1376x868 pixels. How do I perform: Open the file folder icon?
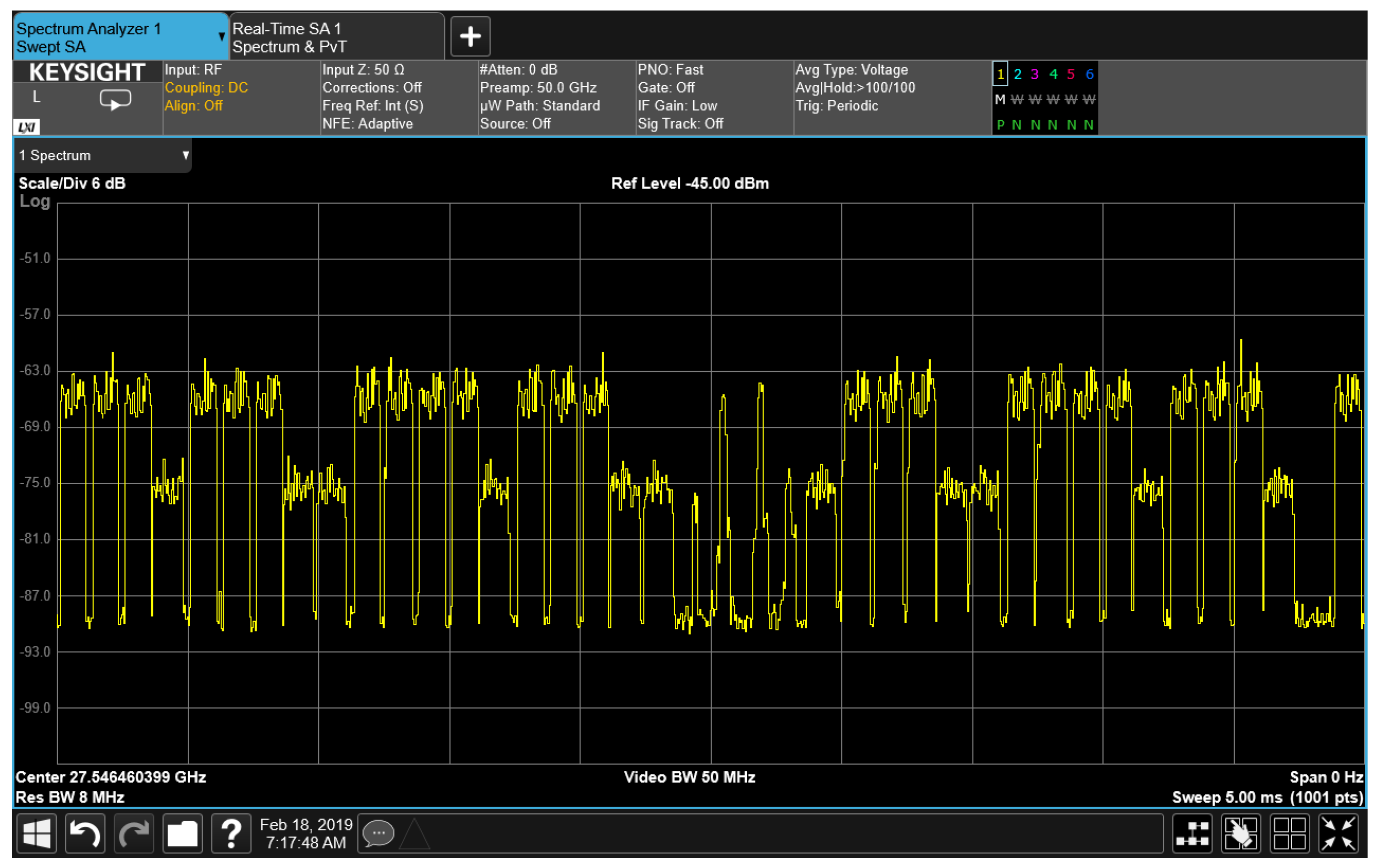(x=182, y=833)
